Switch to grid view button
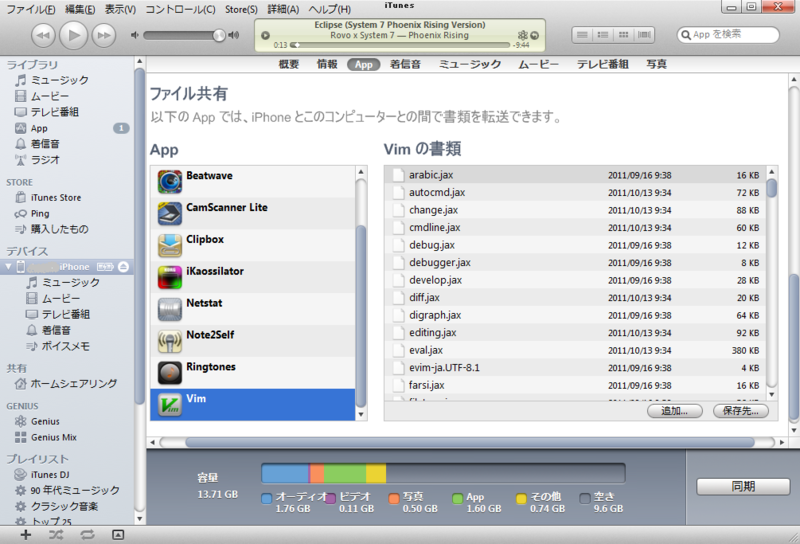Viewport: 800px width, 544px height. pyautogui.click(x=623, y=35)
